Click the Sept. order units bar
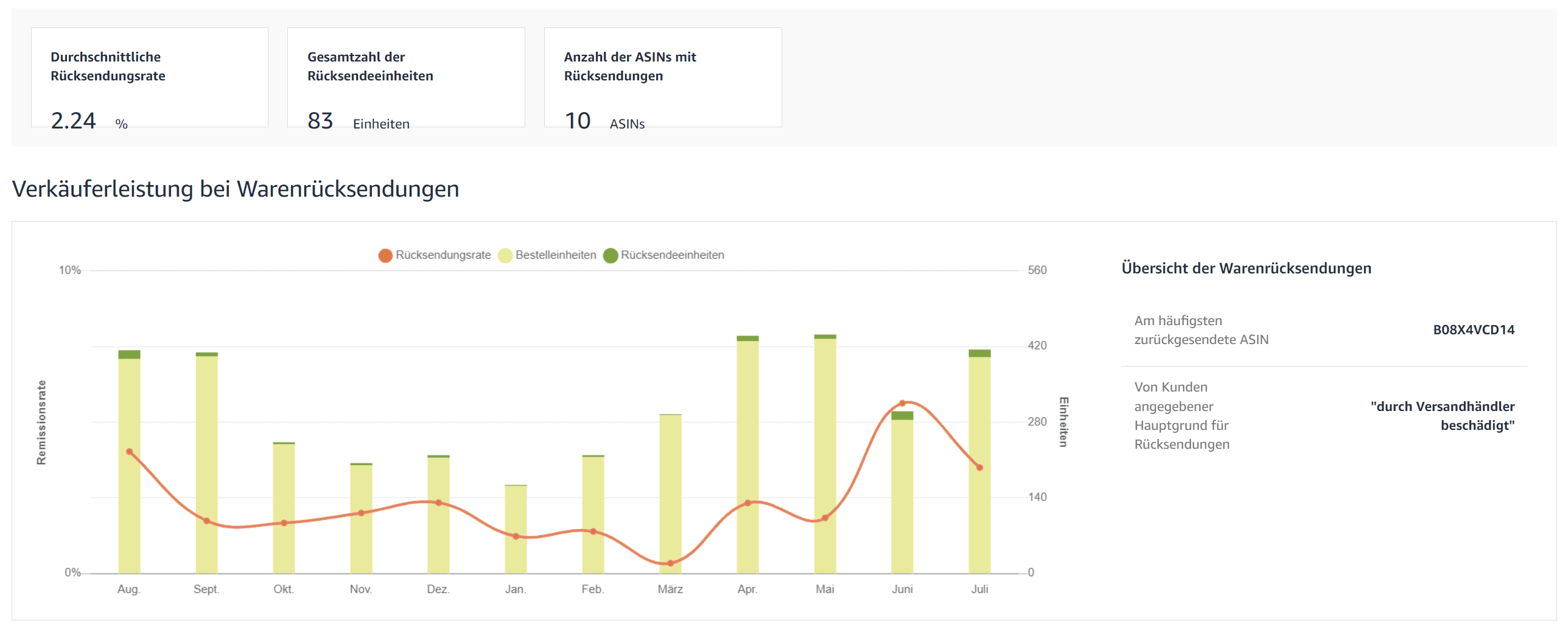Screen dimensions: 1568x629 [207, 465]
